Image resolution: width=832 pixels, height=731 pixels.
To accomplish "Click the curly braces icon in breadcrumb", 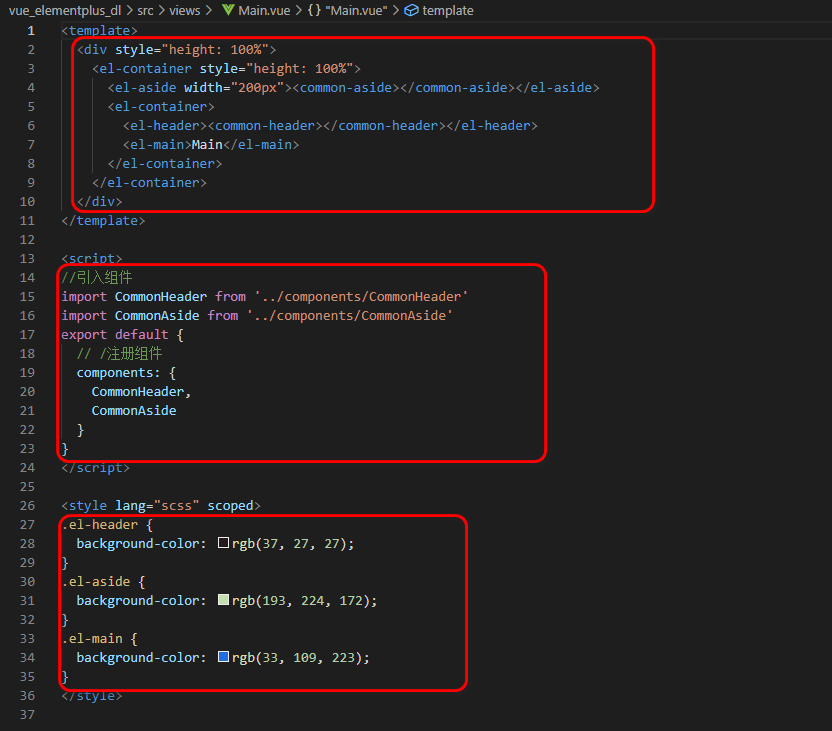I will (314, 10).
